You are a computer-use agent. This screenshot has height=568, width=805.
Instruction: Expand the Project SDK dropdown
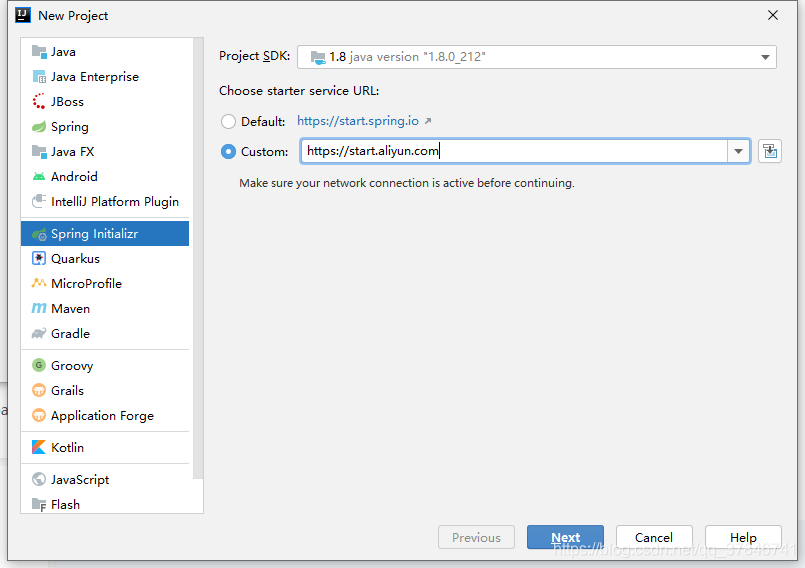click(x=765, y=57)
